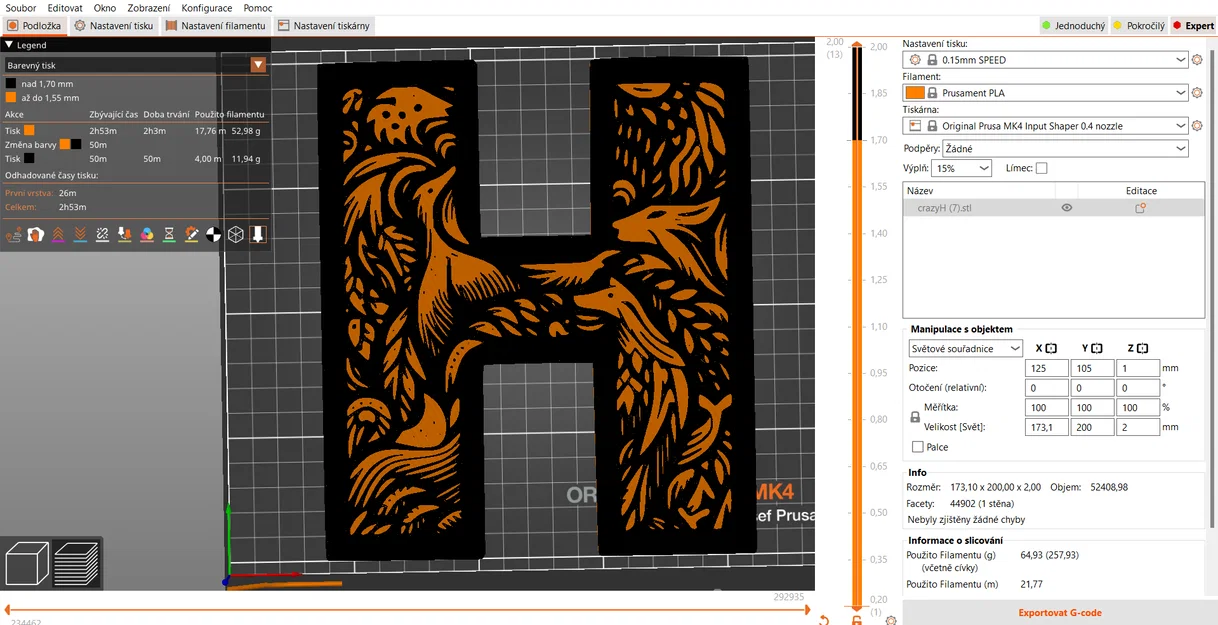Click black 'nad 1,70 mm' legend swatch
Viewport: 1218px width, 625px height.
tap(11, 84)
